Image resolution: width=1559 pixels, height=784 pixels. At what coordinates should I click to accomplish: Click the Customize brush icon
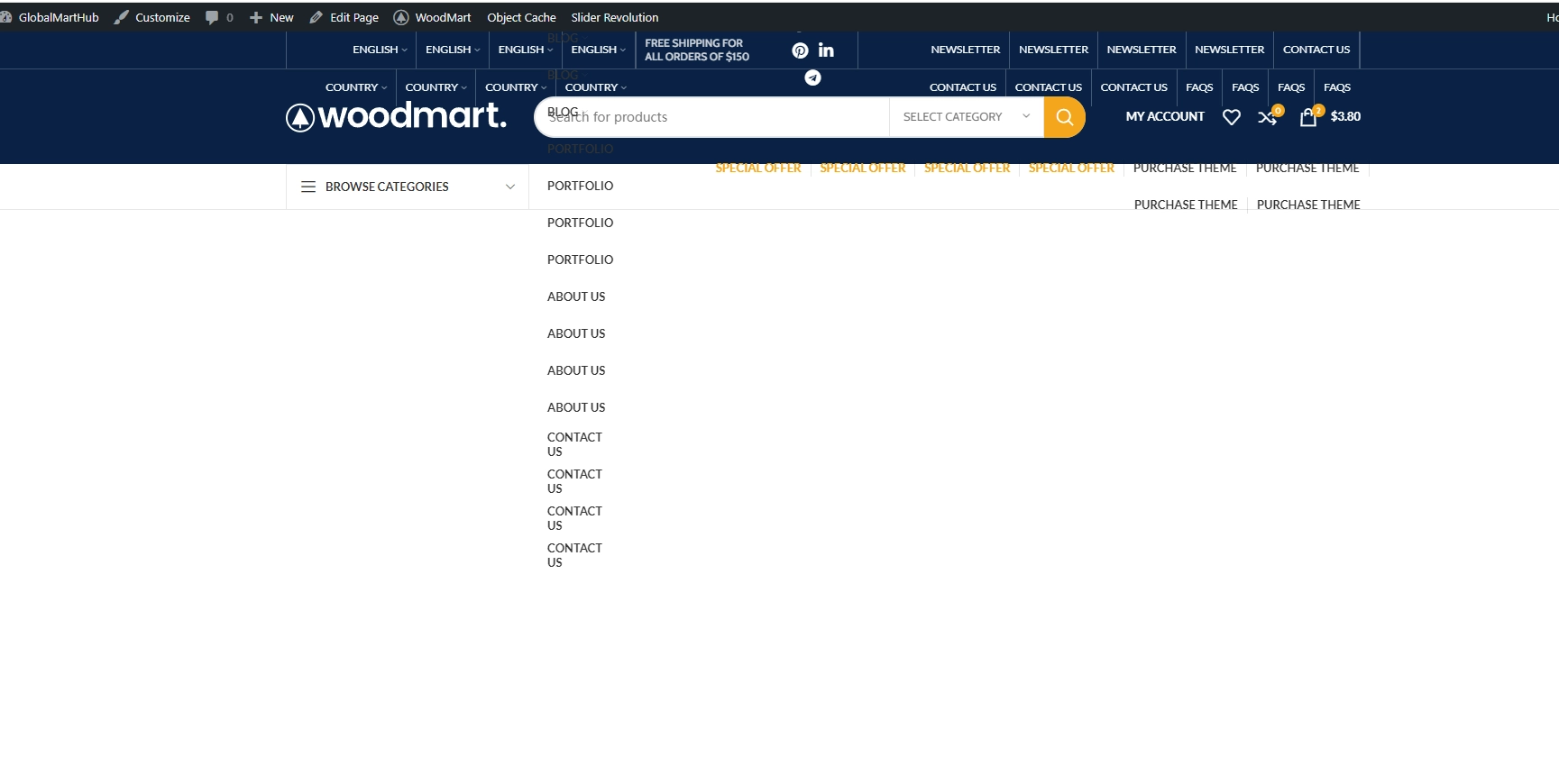point(122,17)
